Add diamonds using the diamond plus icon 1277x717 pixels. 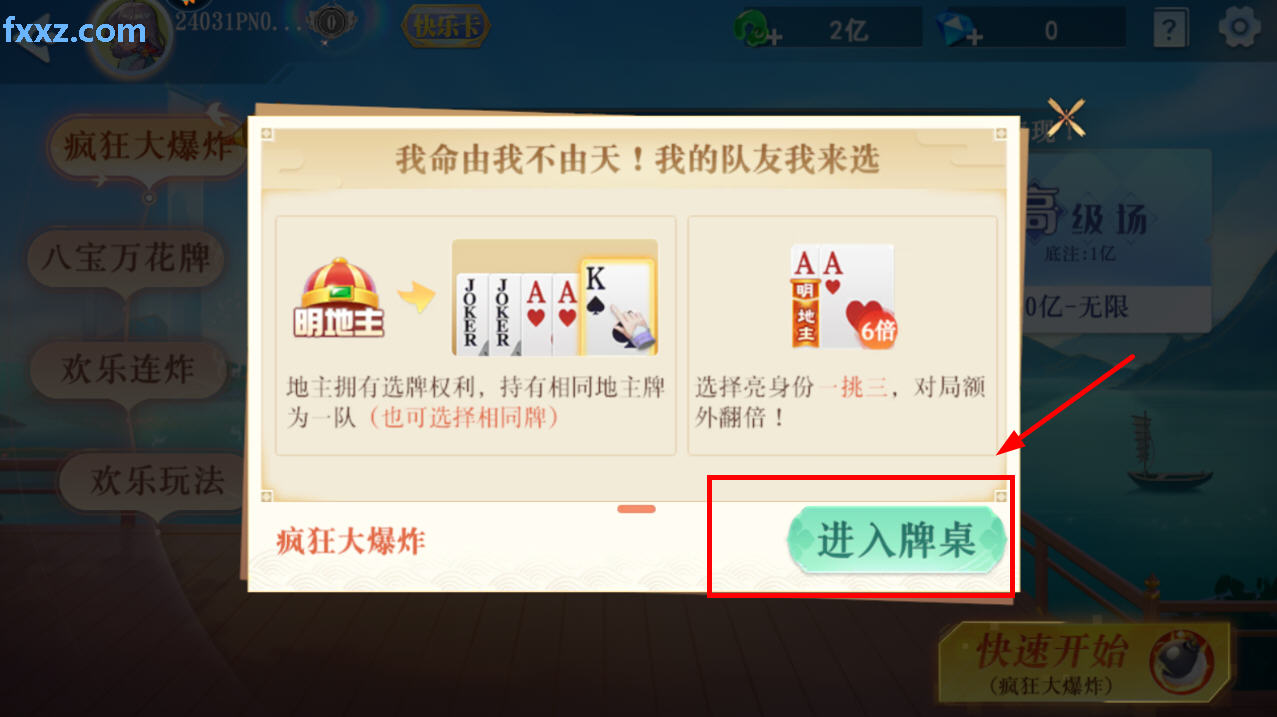960,30
